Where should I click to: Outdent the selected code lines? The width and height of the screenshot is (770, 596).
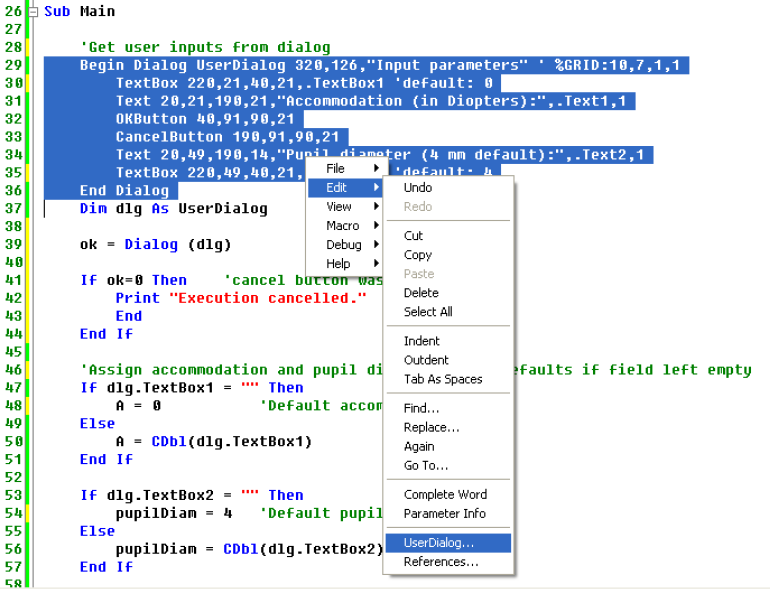426,360
